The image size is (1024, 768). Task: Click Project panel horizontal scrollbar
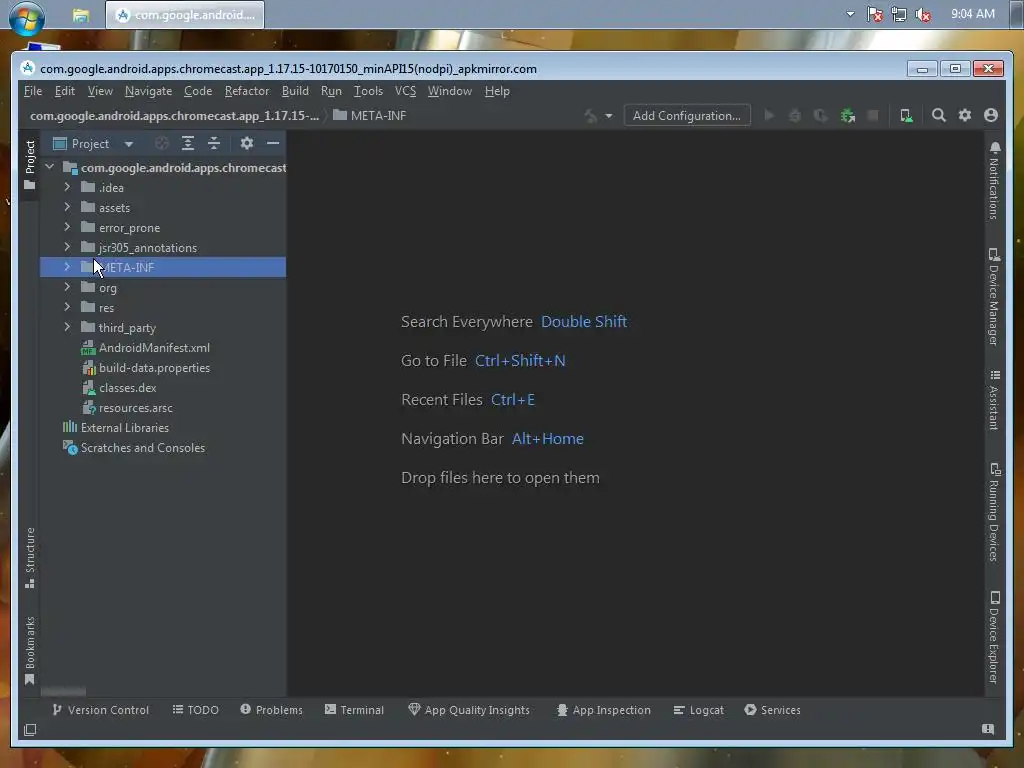tap(63, 691)
